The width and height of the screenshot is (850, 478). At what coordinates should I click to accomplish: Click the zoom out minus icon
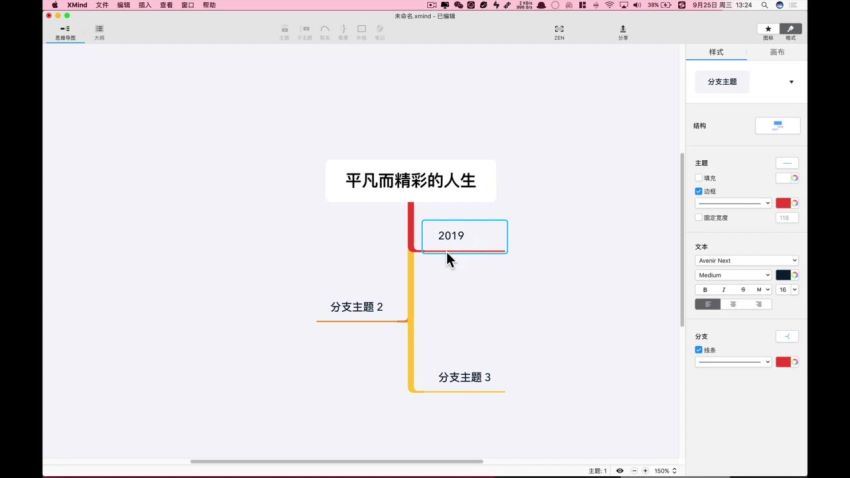click(634, 471)
